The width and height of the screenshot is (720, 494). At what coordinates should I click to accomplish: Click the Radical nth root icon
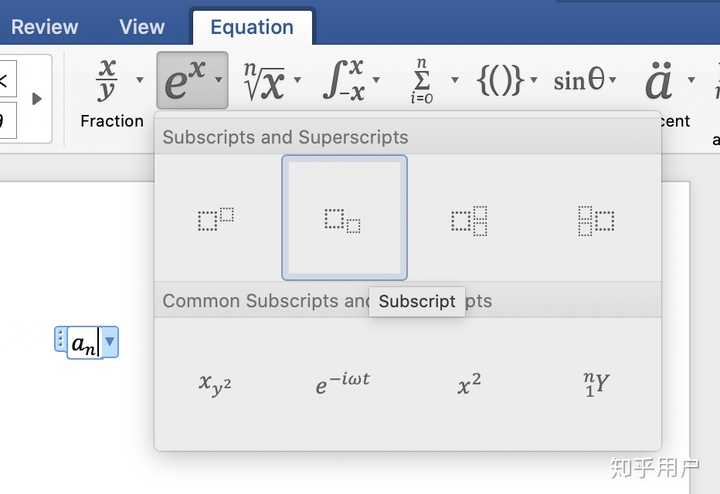click(x=264, y=81)
